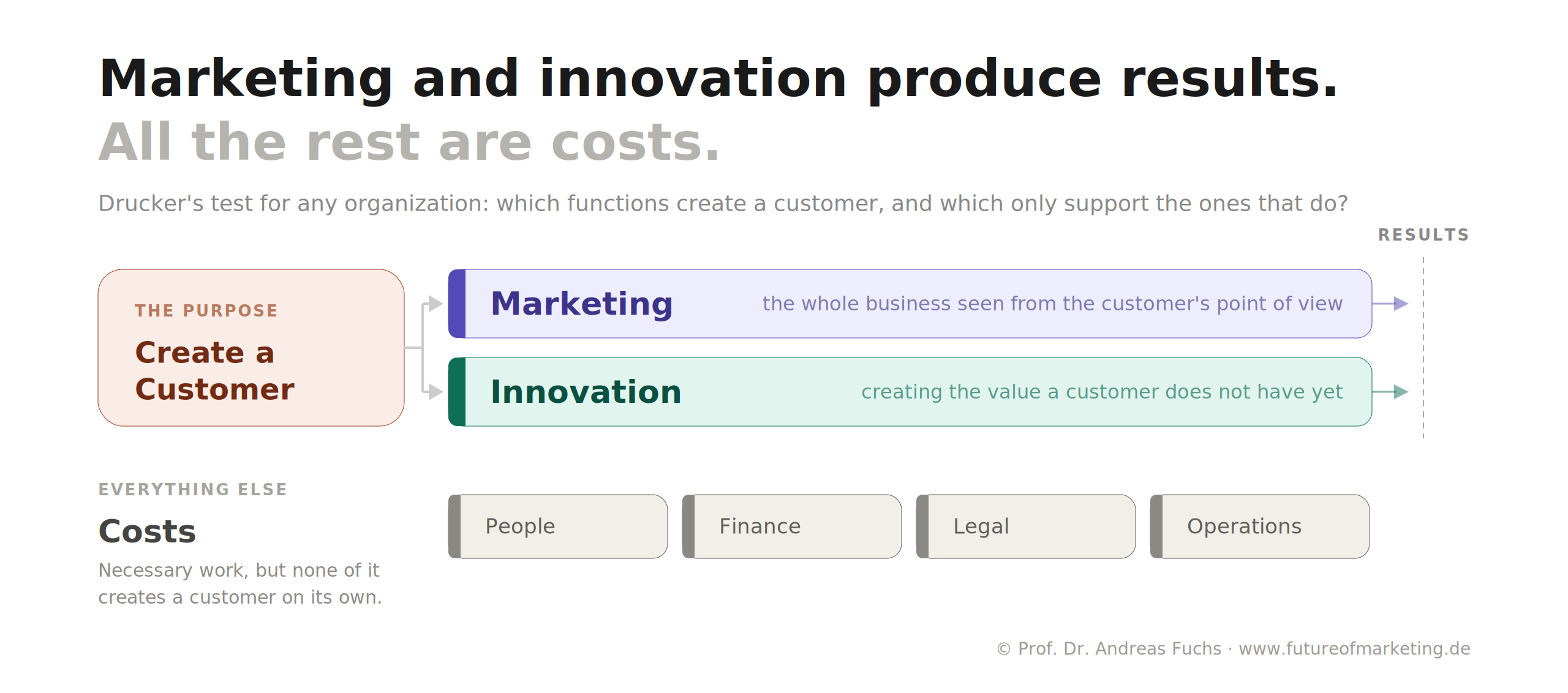Click the customer's point of view description text
This screenshot has height=693, width=1568.
1052,304
